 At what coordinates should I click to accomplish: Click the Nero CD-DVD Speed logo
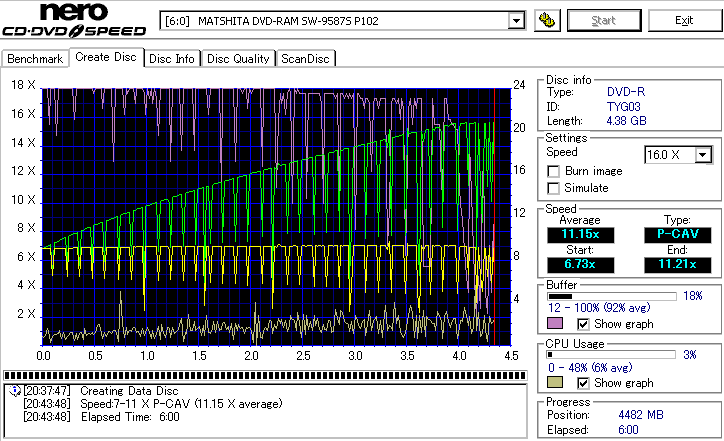coord(76,20)
